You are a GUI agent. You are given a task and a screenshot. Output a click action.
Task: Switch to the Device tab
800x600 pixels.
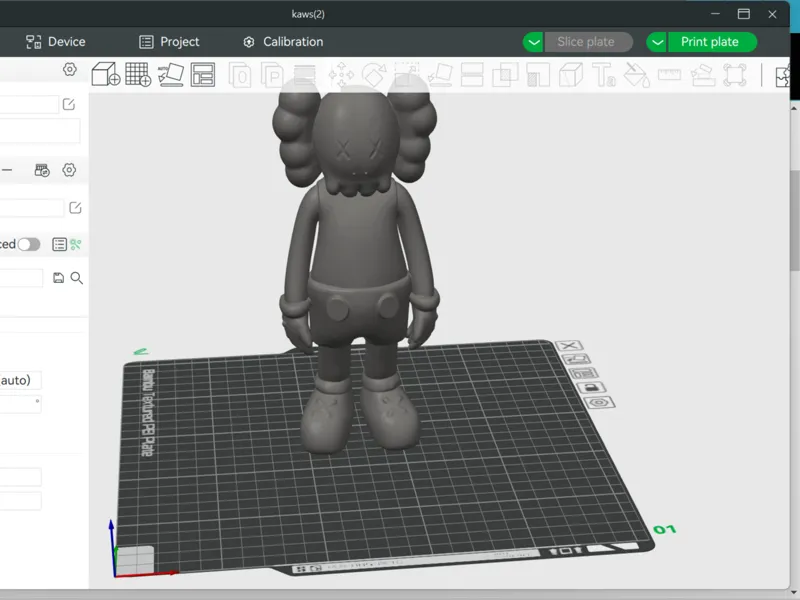pyautogui.click(x=56, y=42)
